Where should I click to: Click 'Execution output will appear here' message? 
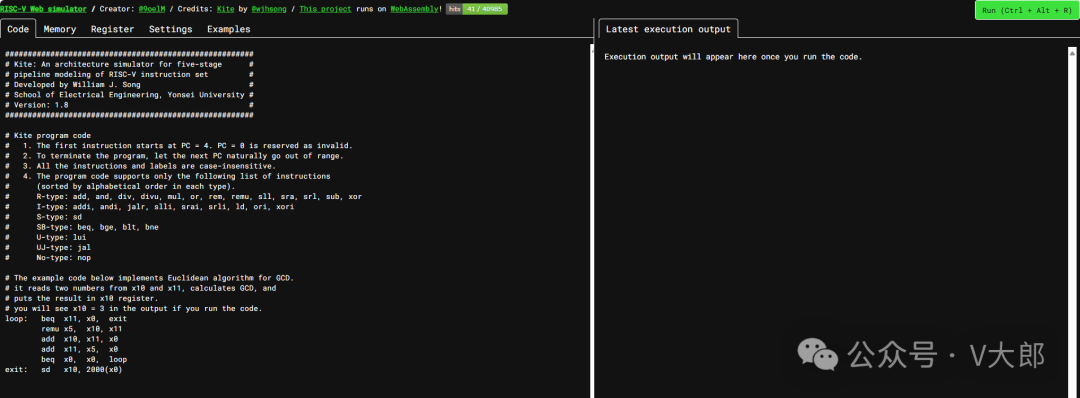[x=734, y=57]
